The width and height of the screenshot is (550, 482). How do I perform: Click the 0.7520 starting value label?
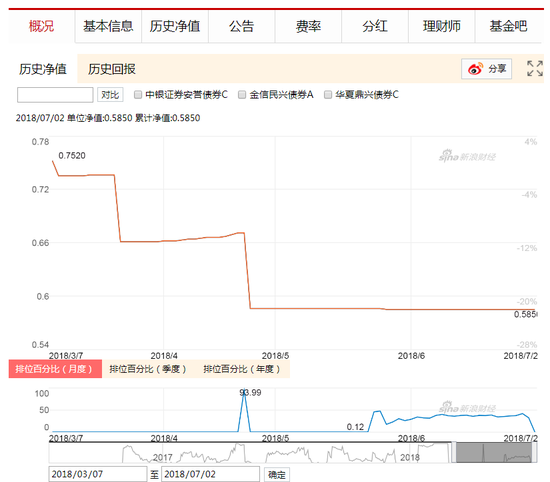point(72,155)
